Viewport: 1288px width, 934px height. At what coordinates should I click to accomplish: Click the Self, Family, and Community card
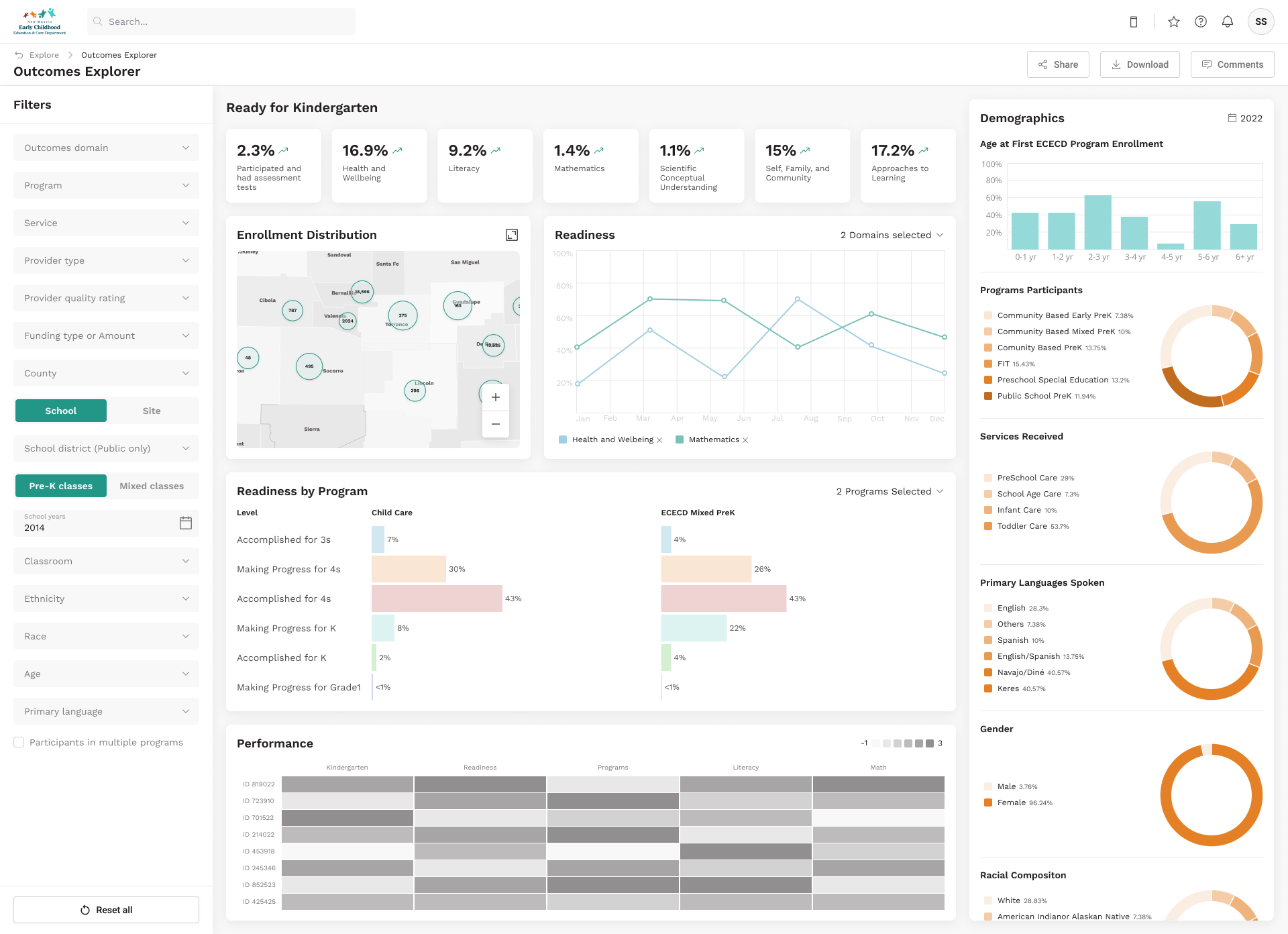[x=802, y=166]
